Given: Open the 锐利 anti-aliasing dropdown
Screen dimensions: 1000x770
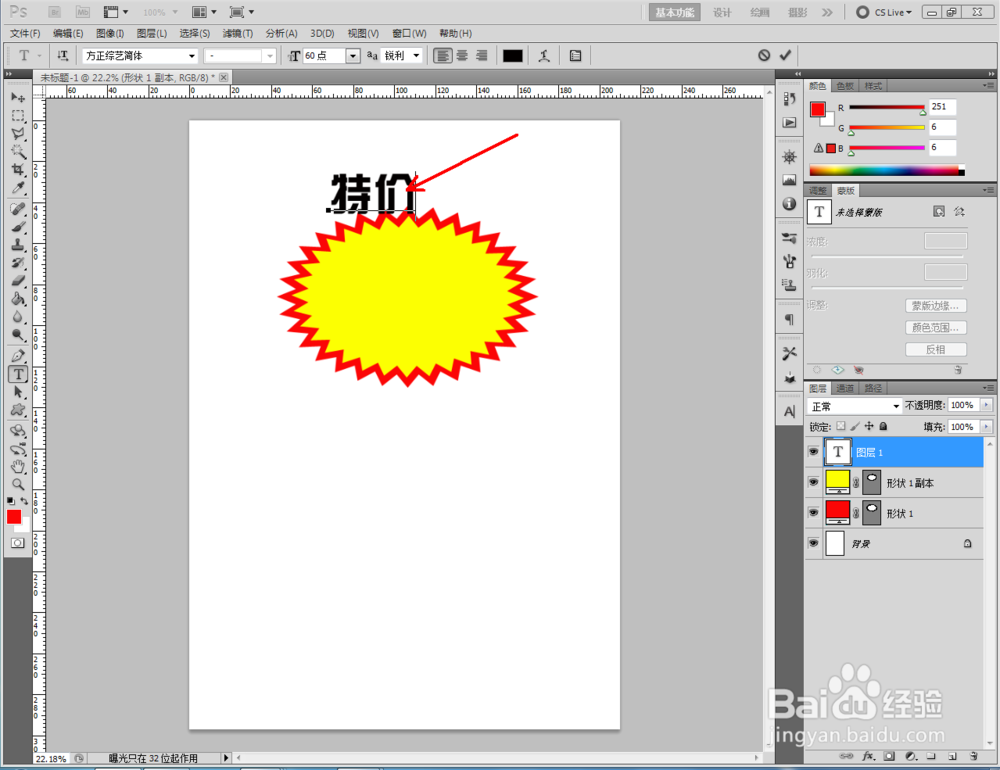Looking at the screenshot, I should point(400,55).
